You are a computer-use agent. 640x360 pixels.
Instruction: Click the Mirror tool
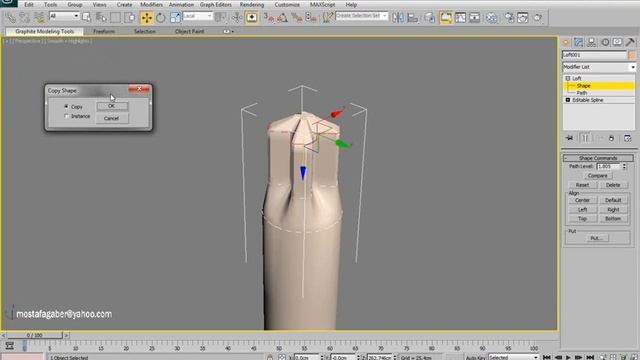[x=398, y=18]
